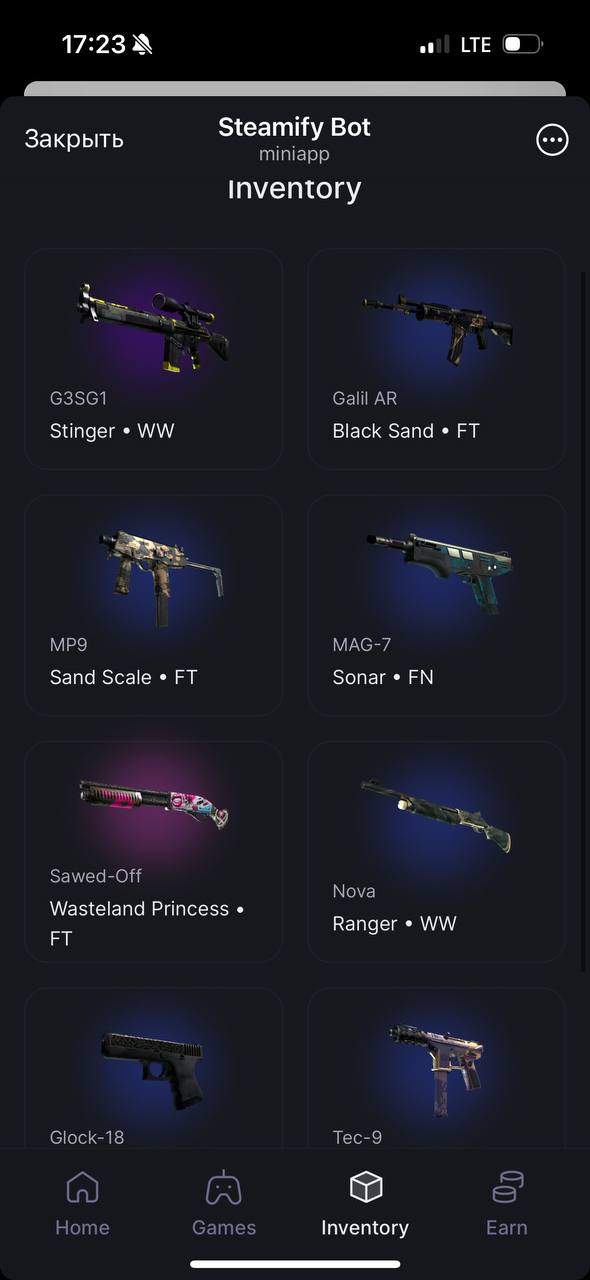The width and height of the screenshot is (590, 1280).
Task: Tap the battery indicator in status bar
Action: [x=522, y=44]
